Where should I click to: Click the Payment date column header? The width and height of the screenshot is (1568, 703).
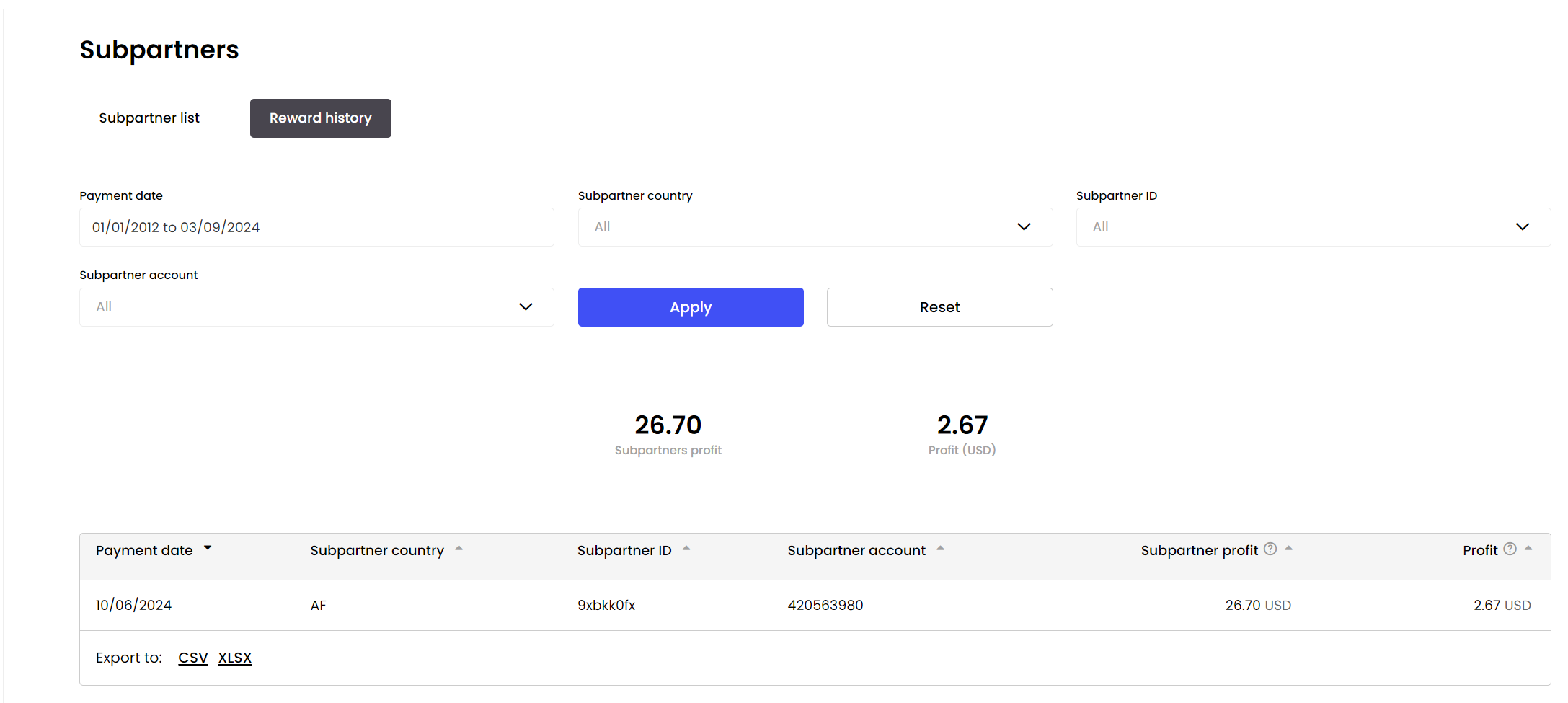point(144,550)
